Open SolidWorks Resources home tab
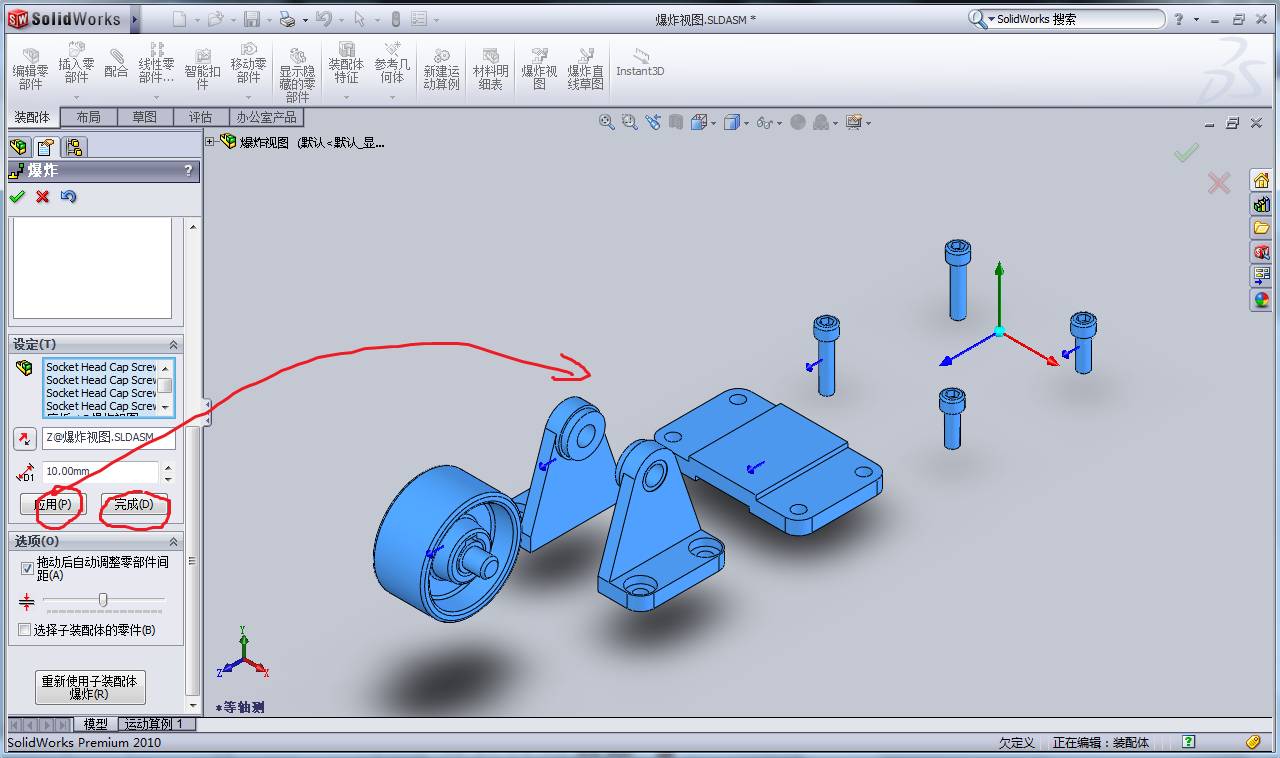 1261,180
